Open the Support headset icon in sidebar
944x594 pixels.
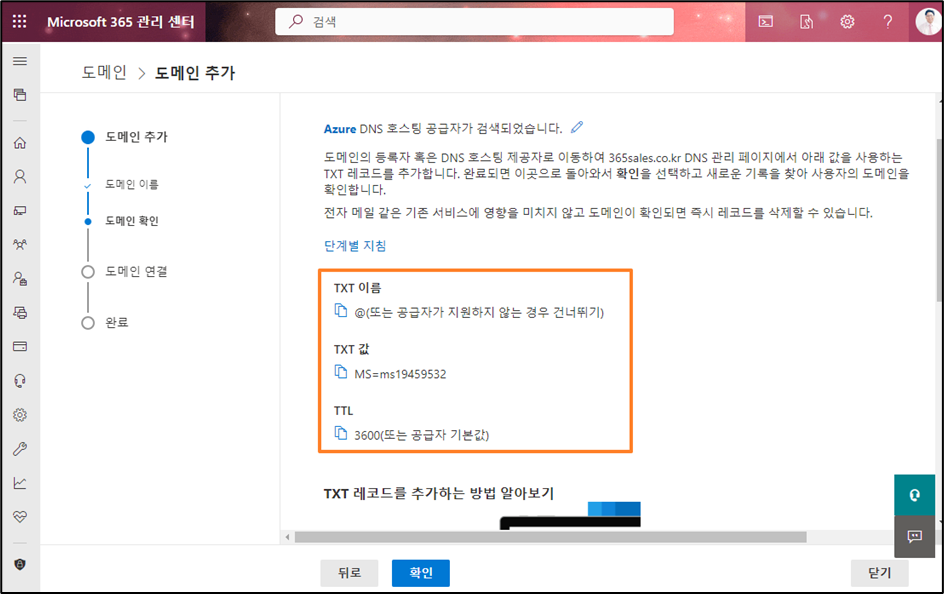click(20, 380)
